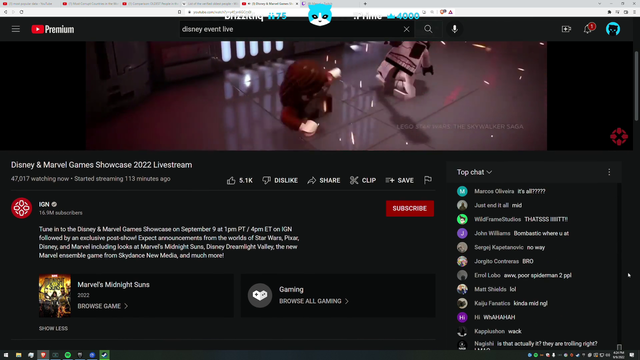Click the browser reload button

pos(21,12)
